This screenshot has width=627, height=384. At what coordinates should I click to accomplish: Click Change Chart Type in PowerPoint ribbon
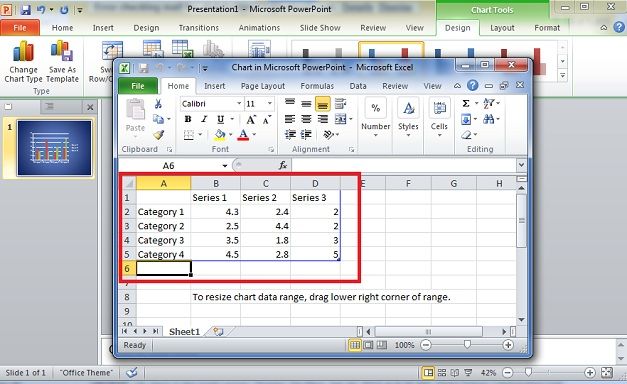(23, 61)
